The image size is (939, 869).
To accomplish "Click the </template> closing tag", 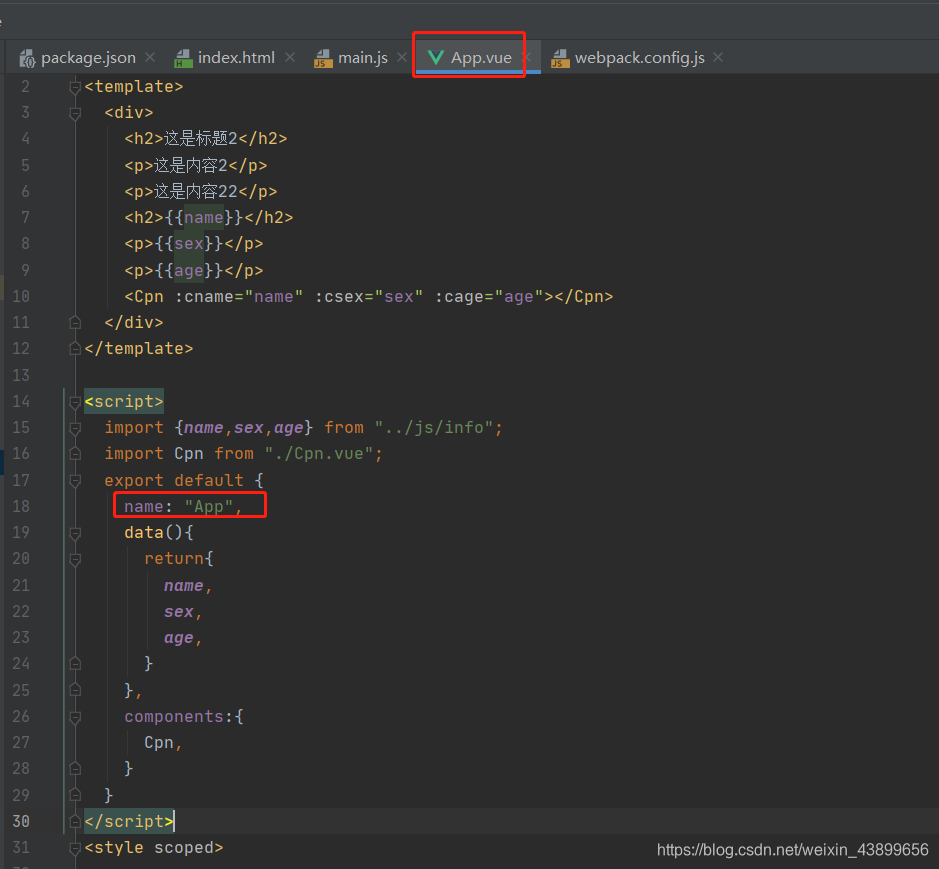I will pos(139,349).
